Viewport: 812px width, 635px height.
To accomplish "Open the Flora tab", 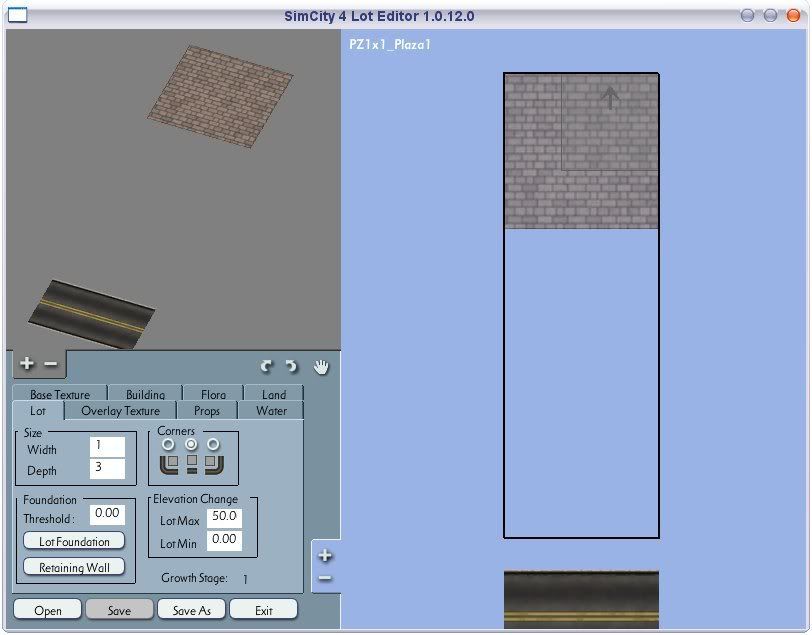I will [213, 394].
